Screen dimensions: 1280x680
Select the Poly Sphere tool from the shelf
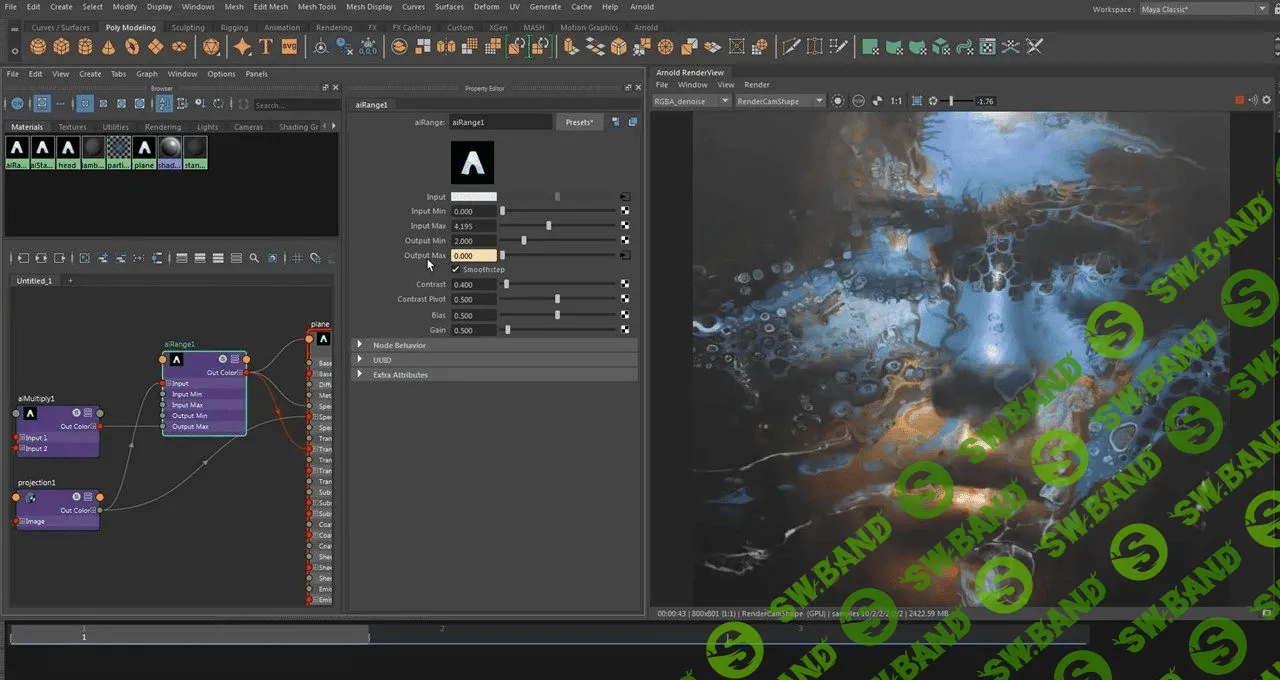click(x=38, y=46)
